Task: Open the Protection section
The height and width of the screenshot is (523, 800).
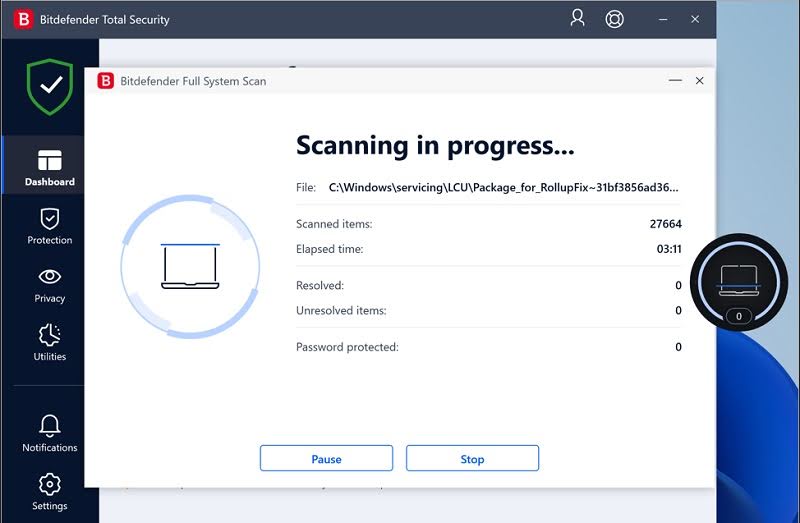Action: pyautogui.click(x=49, y=226)
